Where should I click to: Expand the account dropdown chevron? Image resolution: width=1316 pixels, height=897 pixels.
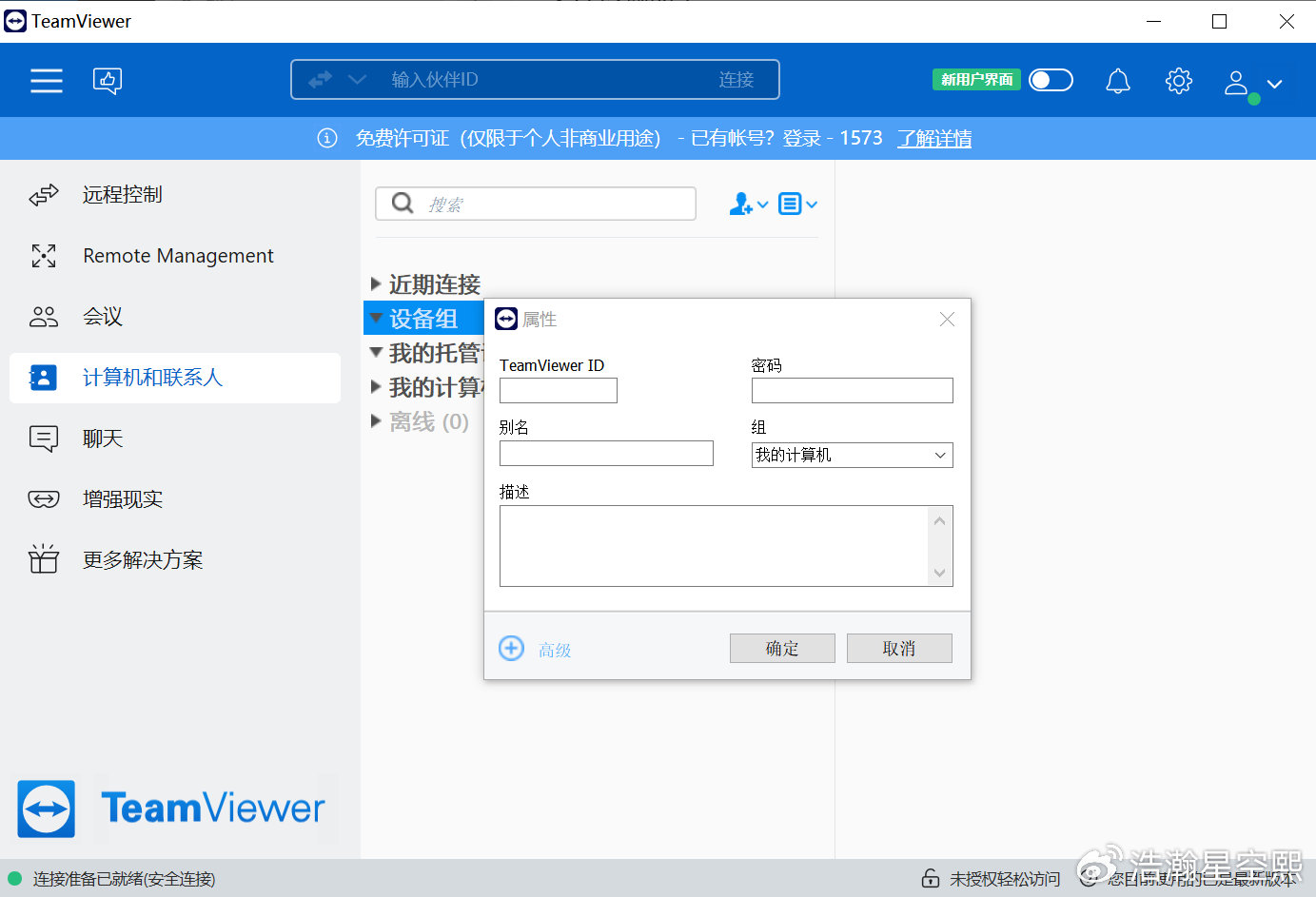[1275, 84]
